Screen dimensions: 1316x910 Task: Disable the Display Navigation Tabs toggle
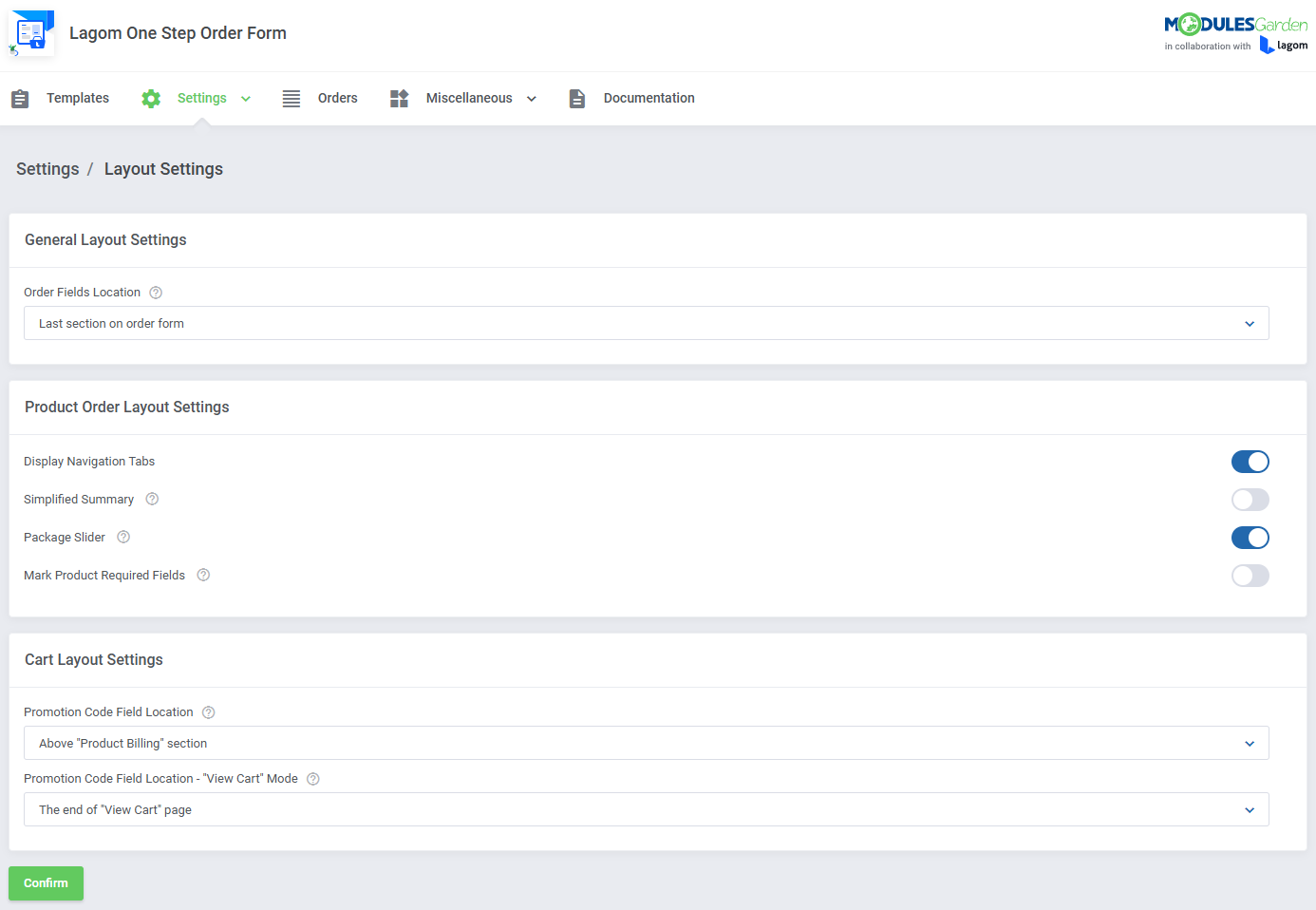[1250, 462]
